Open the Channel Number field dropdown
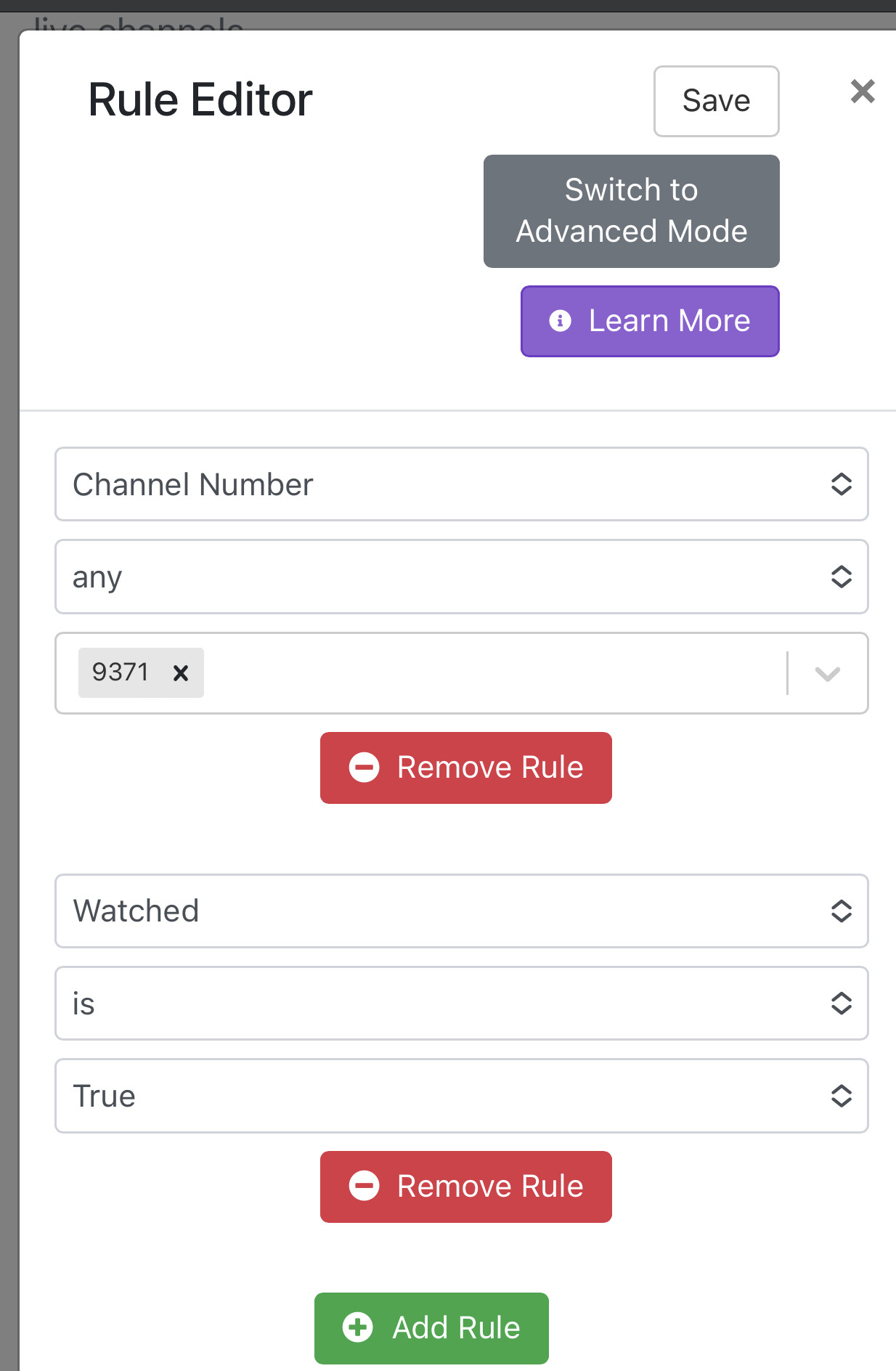 coord(461,484)
